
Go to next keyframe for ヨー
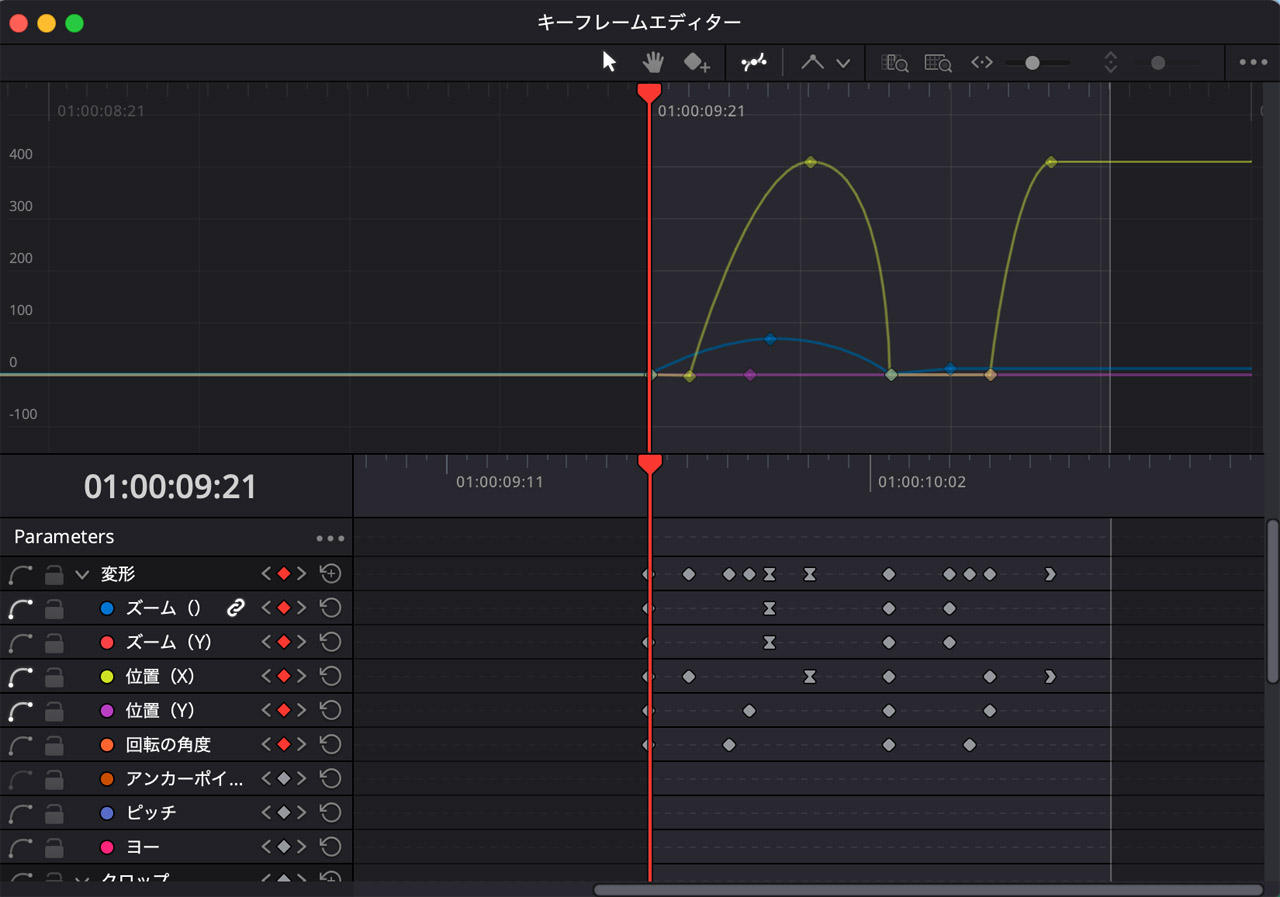(302, 847)
